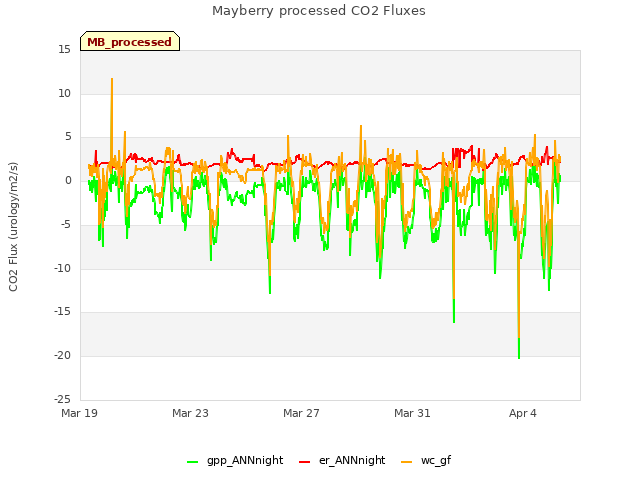This screenshot has width=640, height=480.
Task: Click the red er_ANNnight legend swatch
Action: pyautogui.click(x=304, y=462)
